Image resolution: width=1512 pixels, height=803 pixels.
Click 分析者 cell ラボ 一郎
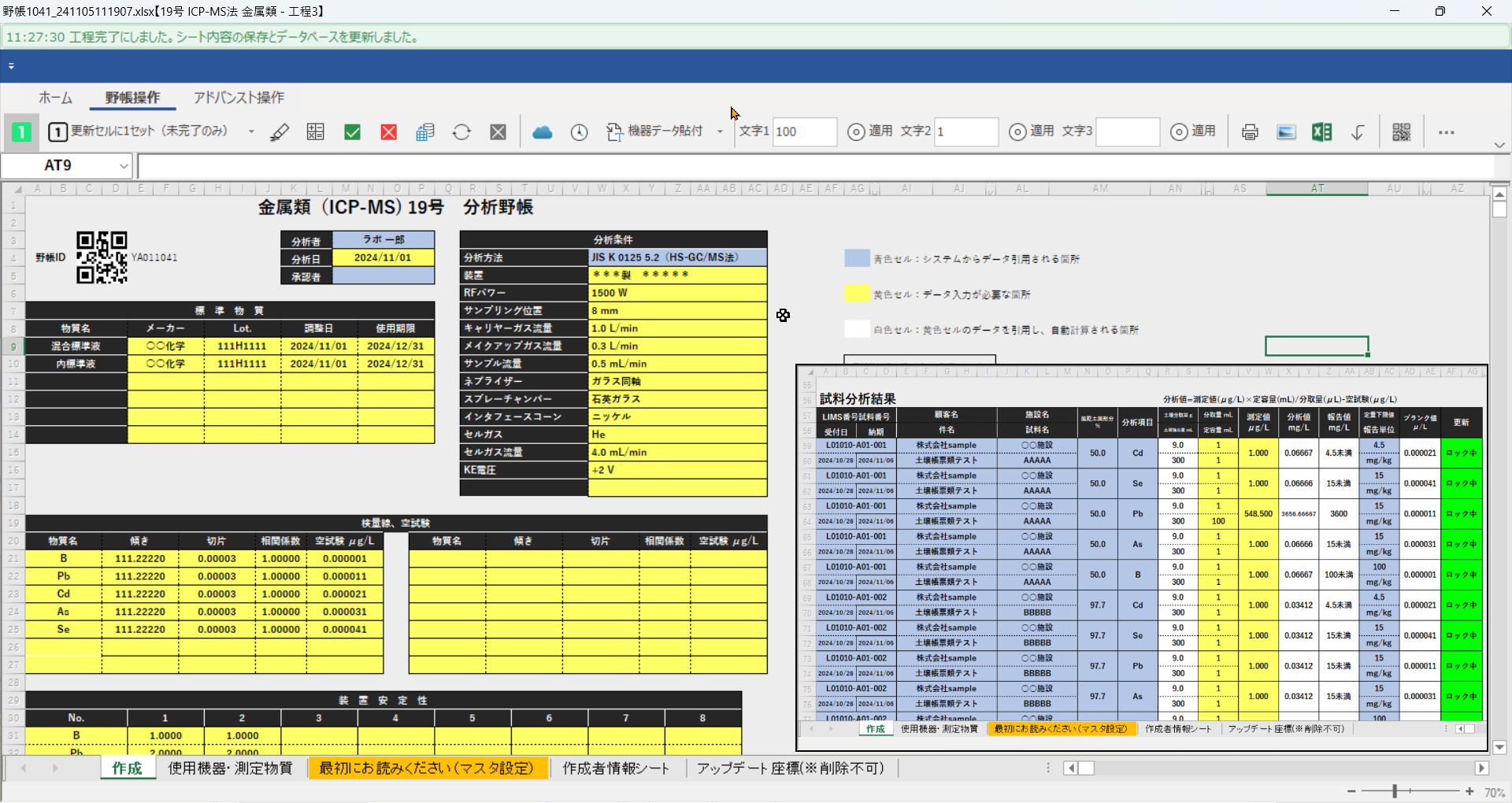pyautogui.click(x=383, y=240)
